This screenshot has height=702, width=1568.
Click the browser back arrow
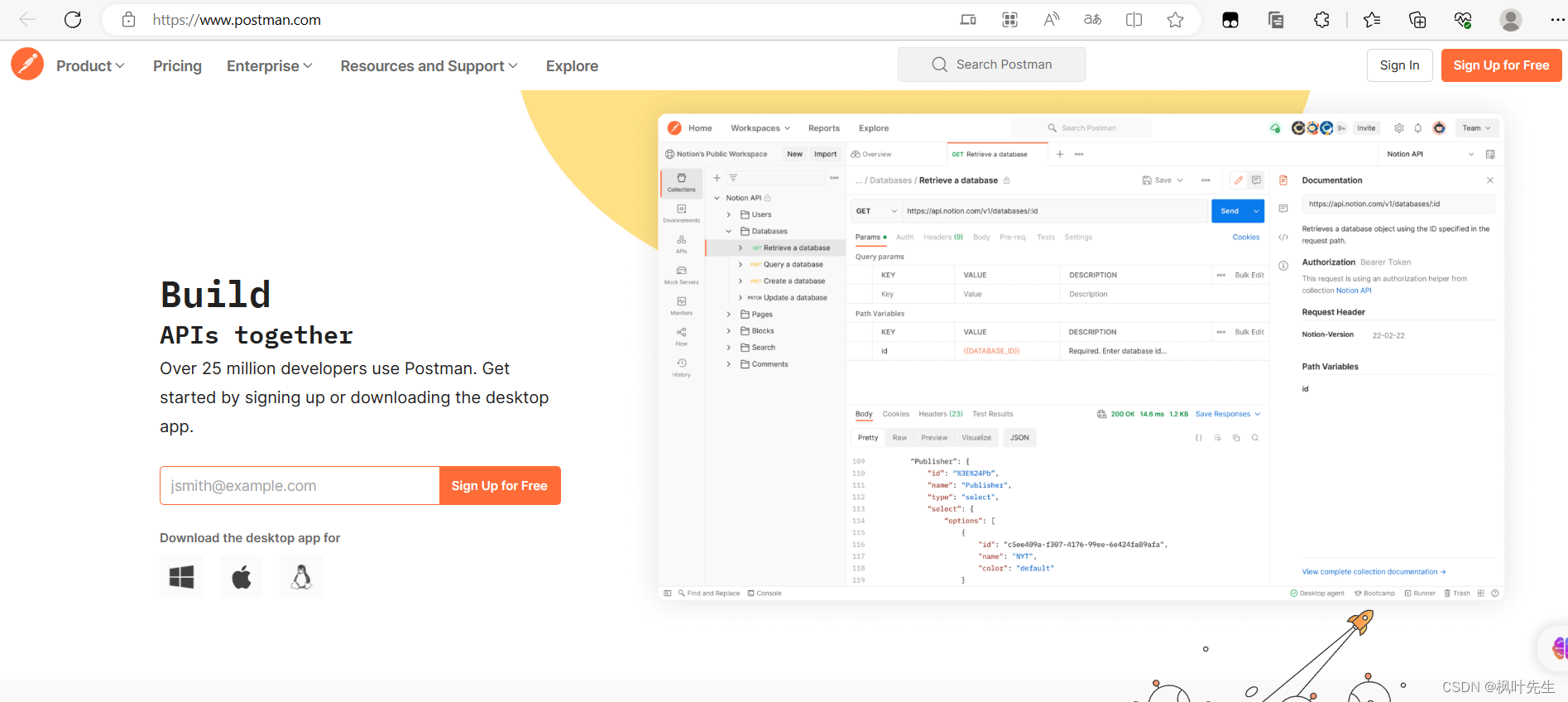click(x=27, y=20)
